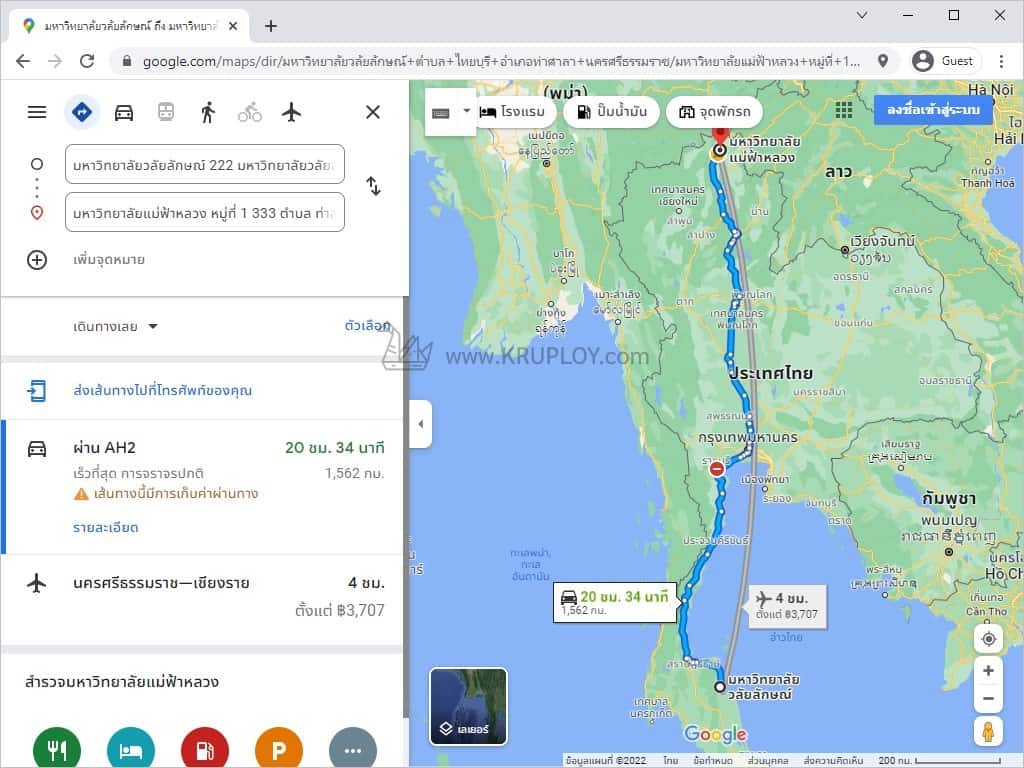Click flight price ตั้งแต่ ฿3,707

click(340, 611)
